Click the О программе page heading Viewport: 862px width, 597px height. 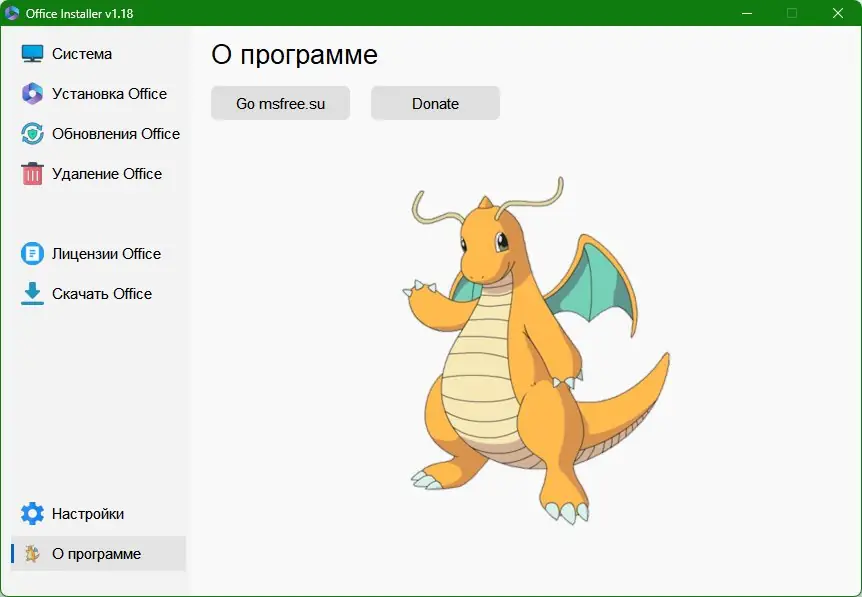tap(295, 55)
